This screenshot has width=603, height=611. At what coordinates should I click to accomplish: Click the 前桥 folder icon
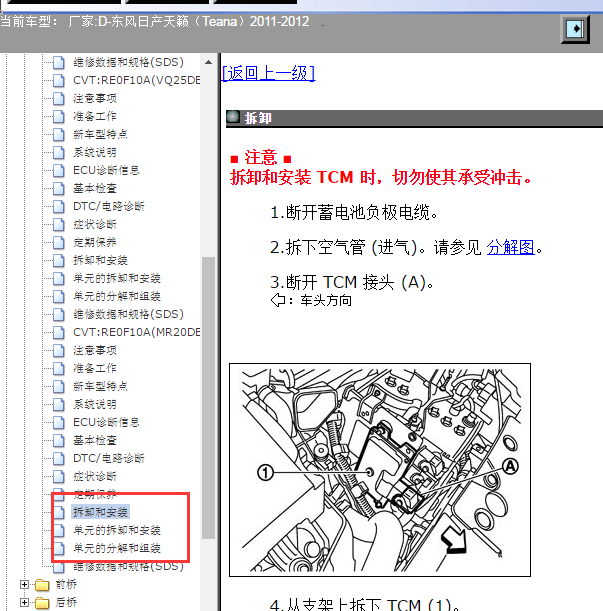tap(42, 585)
